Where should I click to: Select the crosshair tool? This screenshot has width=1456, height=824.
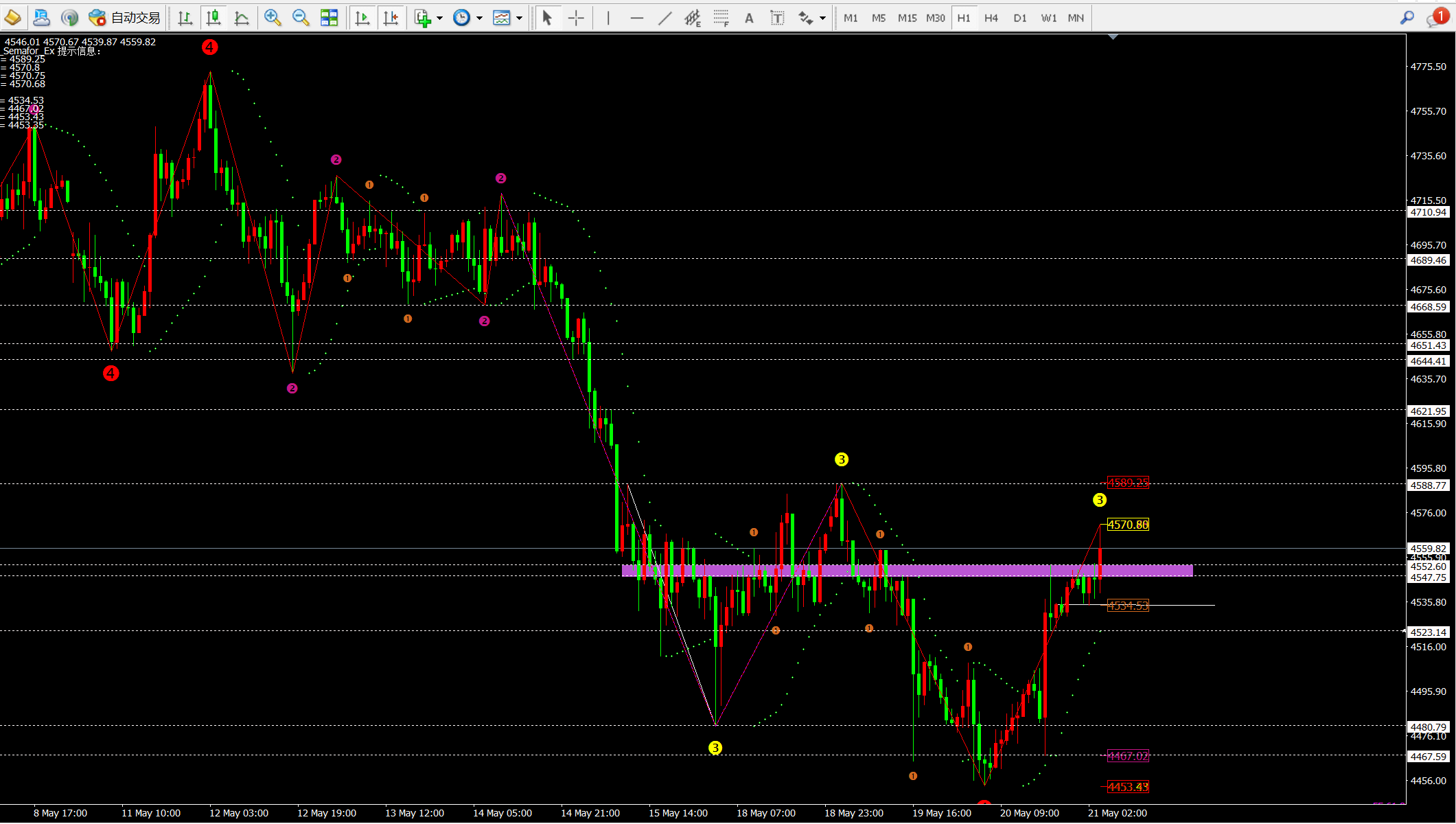576,18
